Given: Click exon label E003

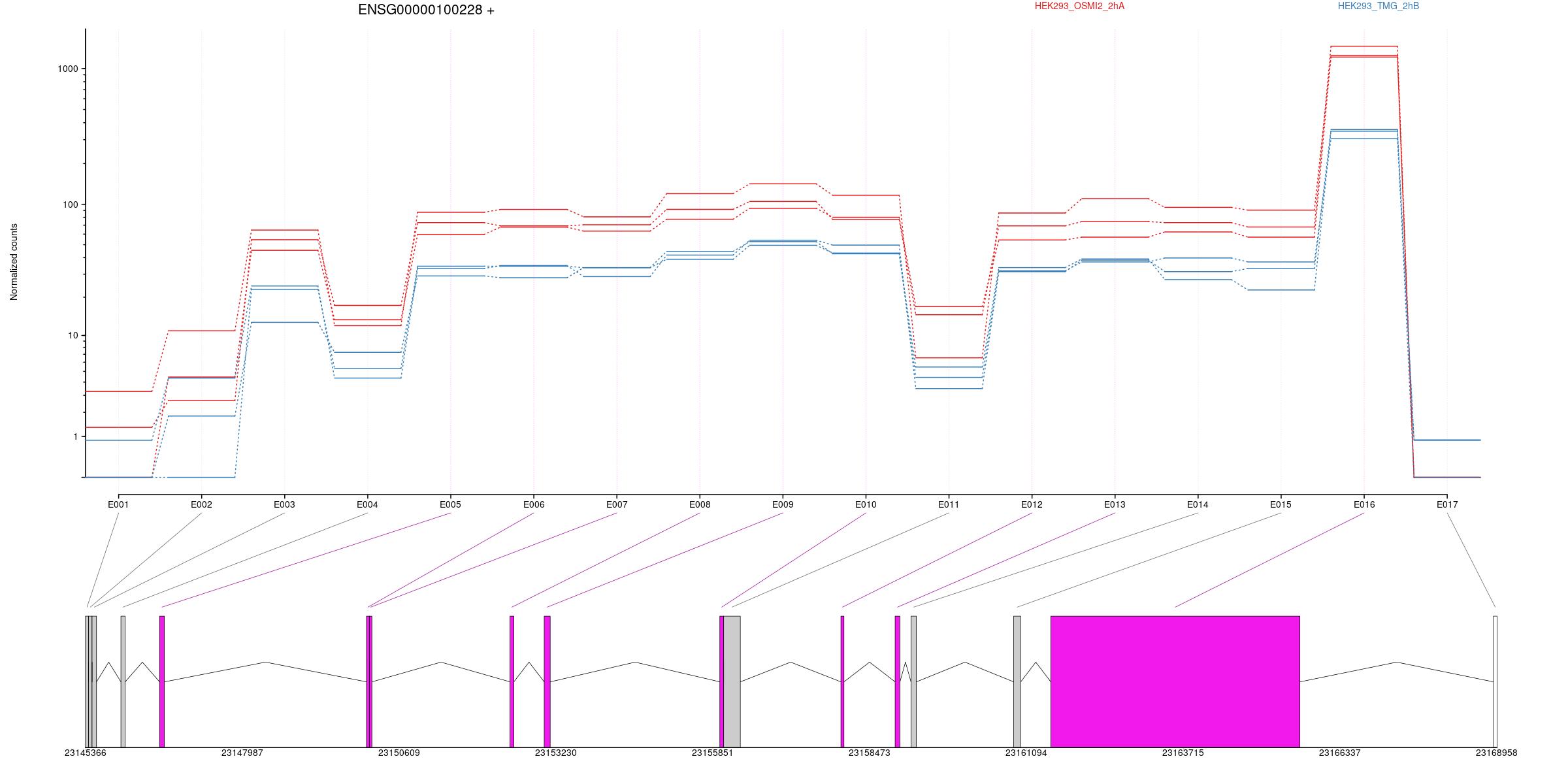Looking at the screenshot, I should [284, 504].
